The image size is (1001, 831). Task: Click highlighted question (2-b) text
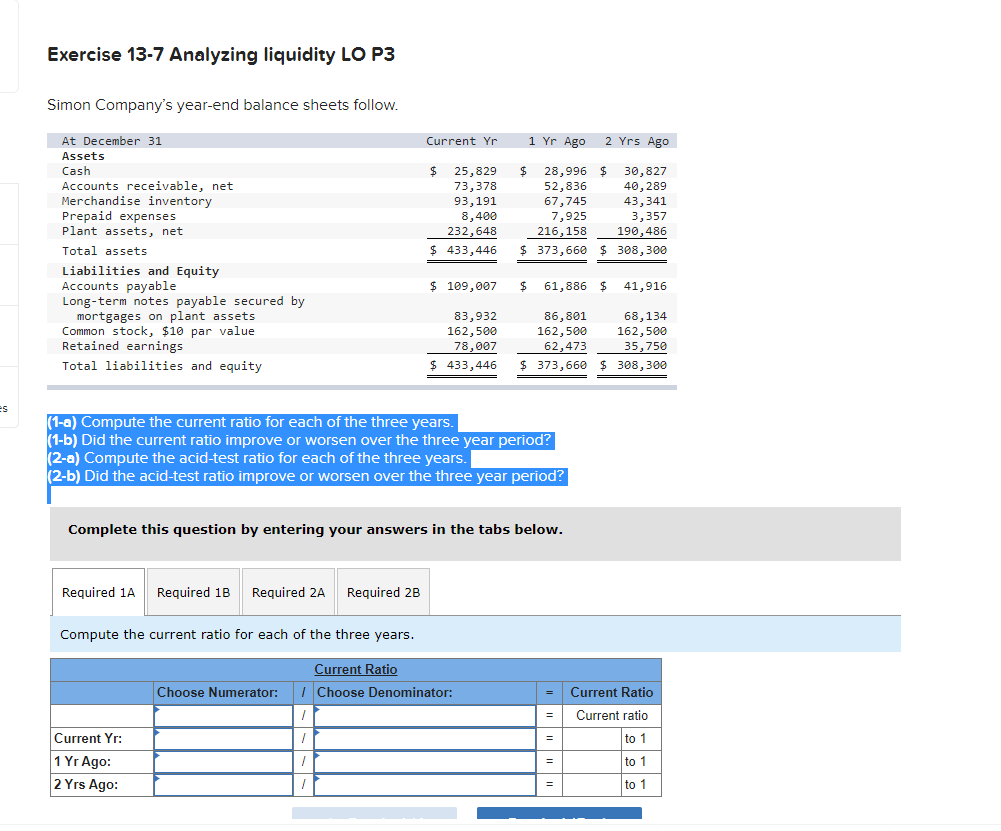coord(306,476)
